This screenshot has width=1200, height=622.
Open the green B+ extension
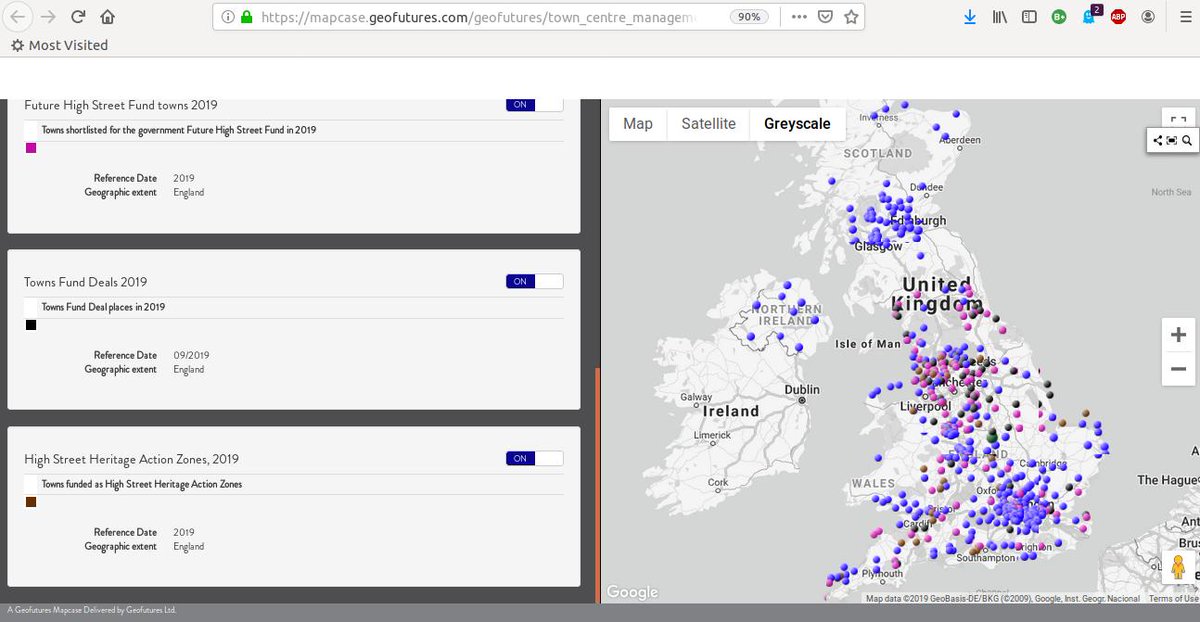[1059, 17]
